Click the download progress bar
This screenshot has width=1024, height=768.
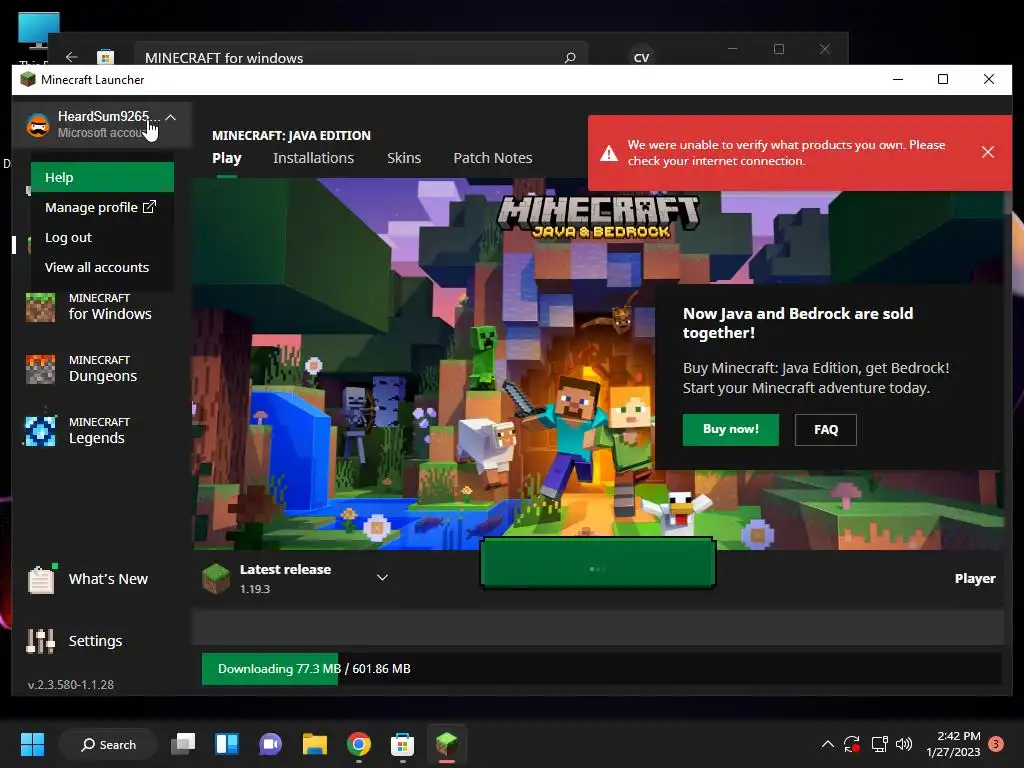pos(601,669)
